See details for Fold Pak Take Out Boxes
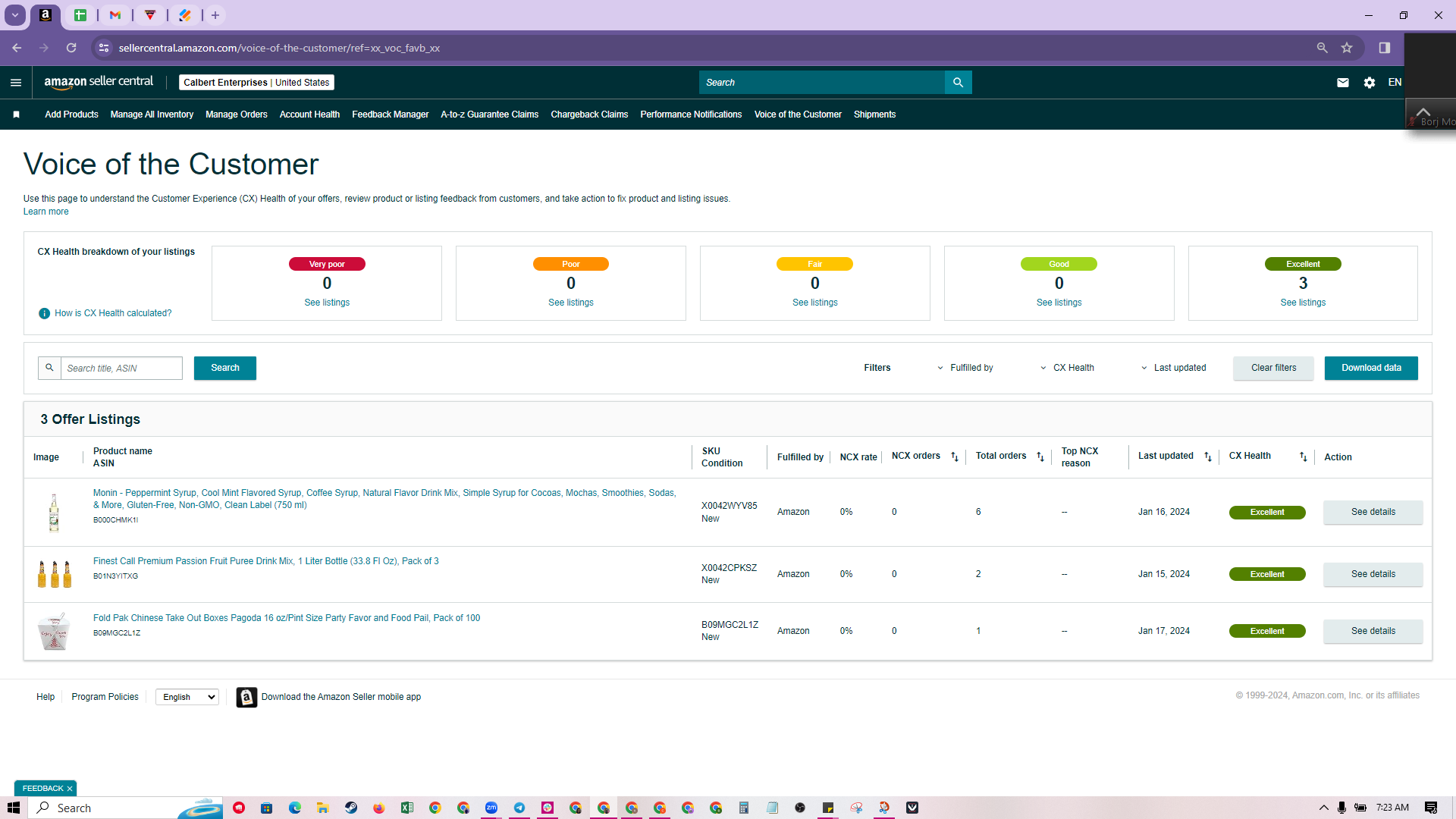The width and height of the screenshot is (1456, 819). click(1373, 631)
